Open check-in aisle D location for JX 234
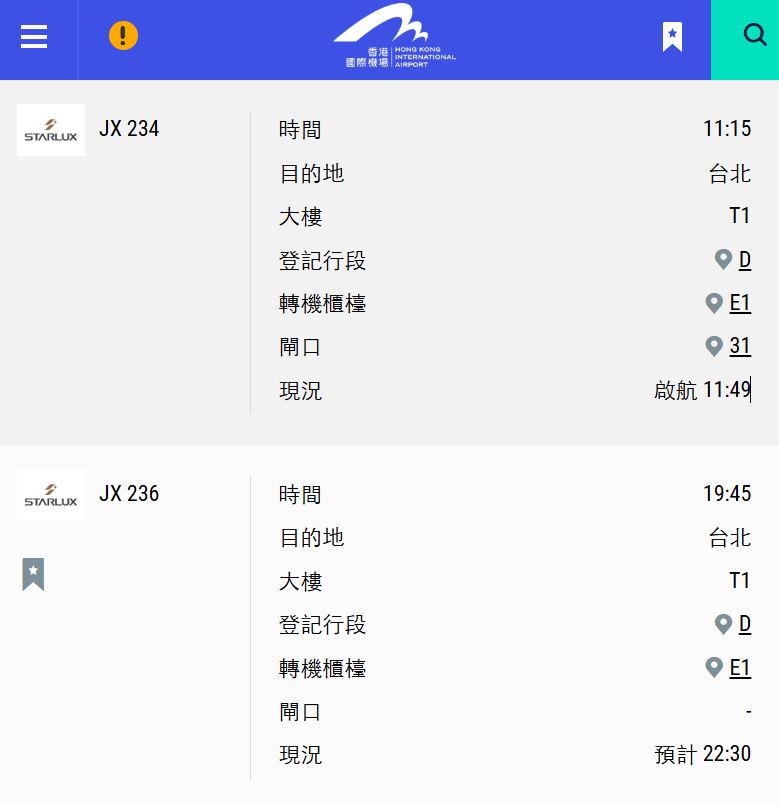Viewport: 779px width, 805px height. [744, 260]
